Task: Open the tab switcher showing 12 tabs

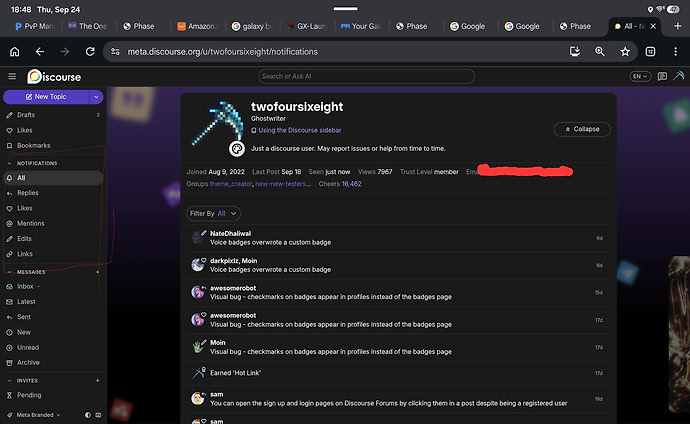Action: [x=650, y=51]
